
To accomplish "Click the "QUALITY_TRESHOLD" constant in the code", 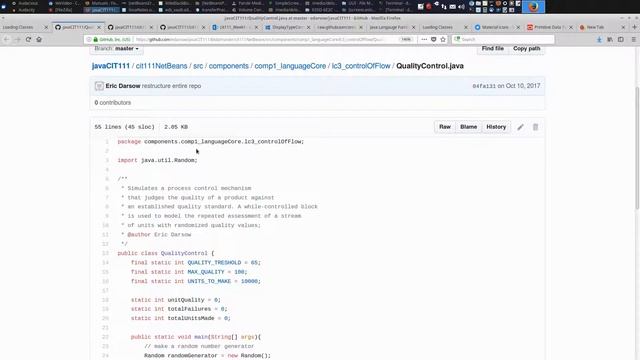I will 214,263.
